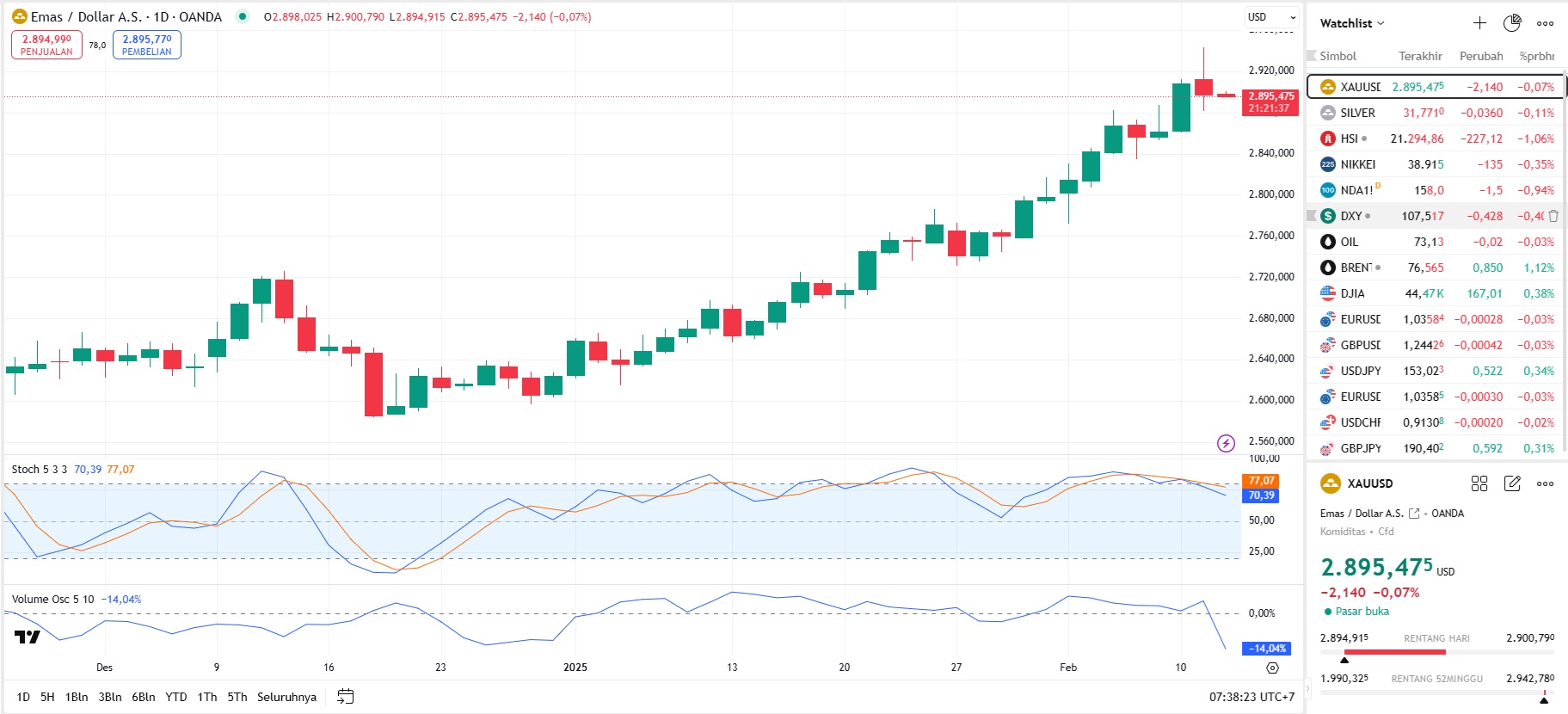The image size is (1568, 714).
Task: Switch to the 1Bln time range
Action: (77, 697)
